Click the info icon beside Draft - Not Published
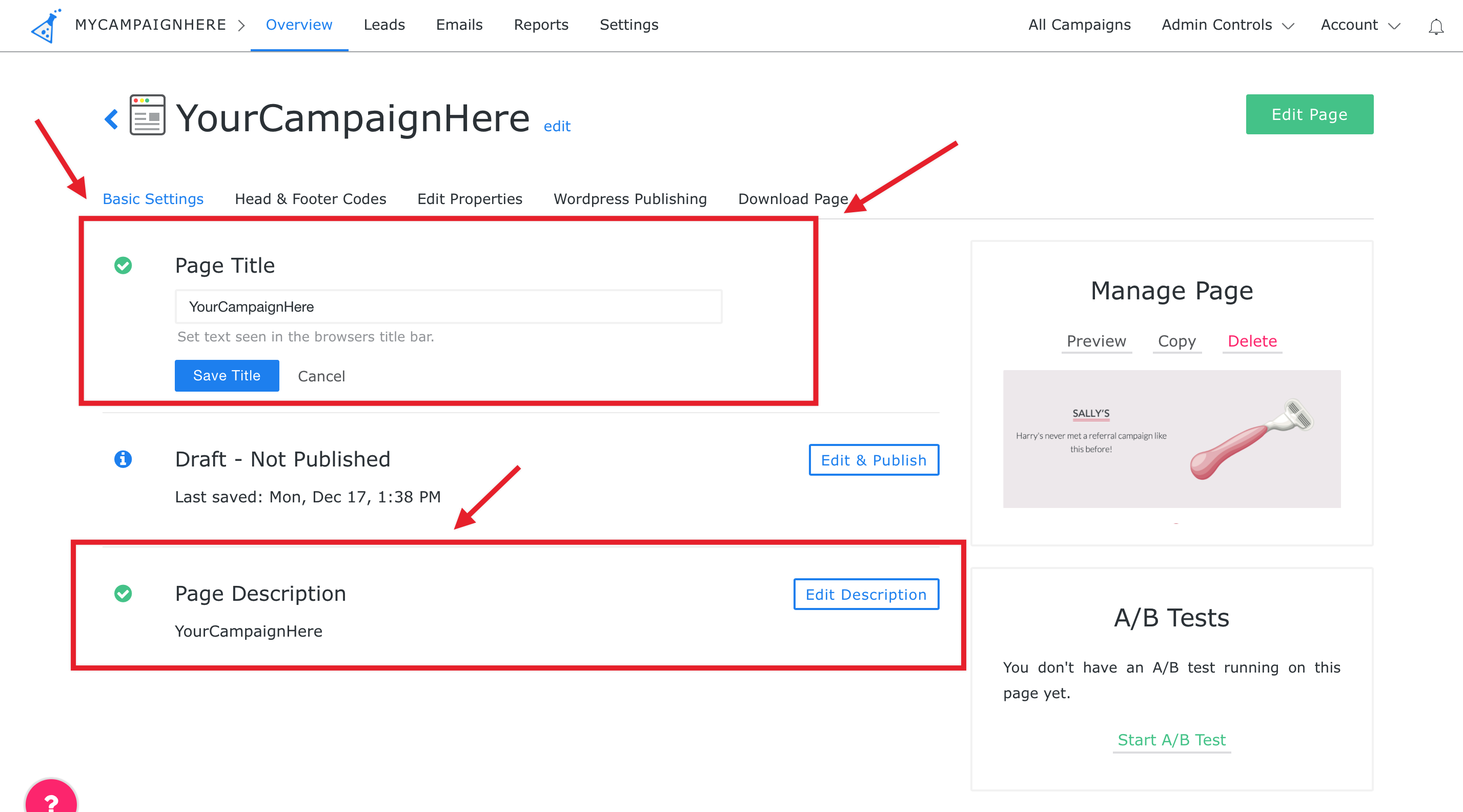This screenshot has height=812, width=1463. (123, 459)
